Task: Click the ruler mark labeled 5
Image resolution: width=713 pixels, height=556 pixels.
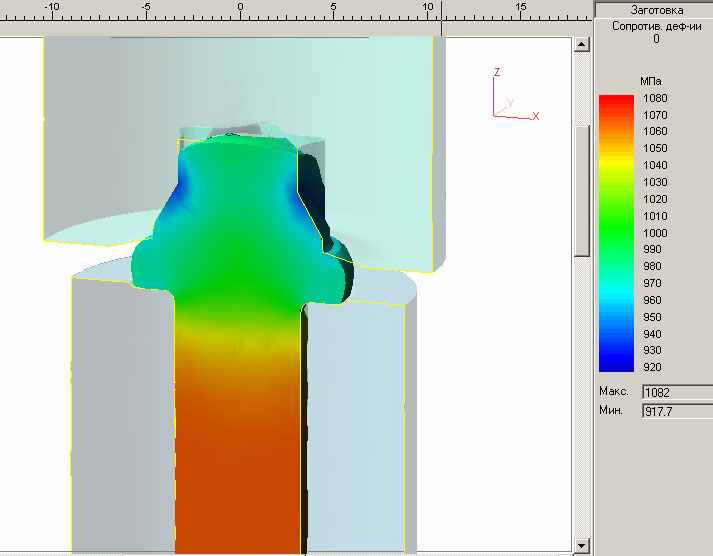Action: pyautogui.click(x=333, y=7)
